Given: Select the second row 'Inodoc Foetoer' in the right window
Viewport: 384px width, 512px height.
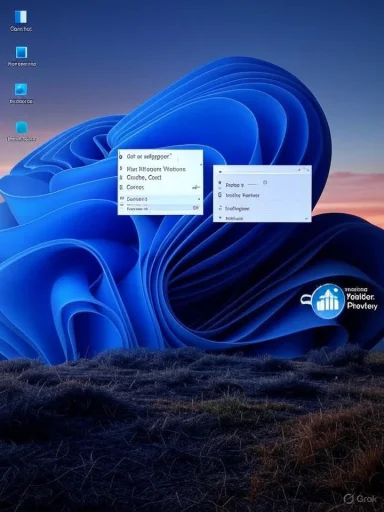Looking at the screenshot, I should click(x=242, y=195).
